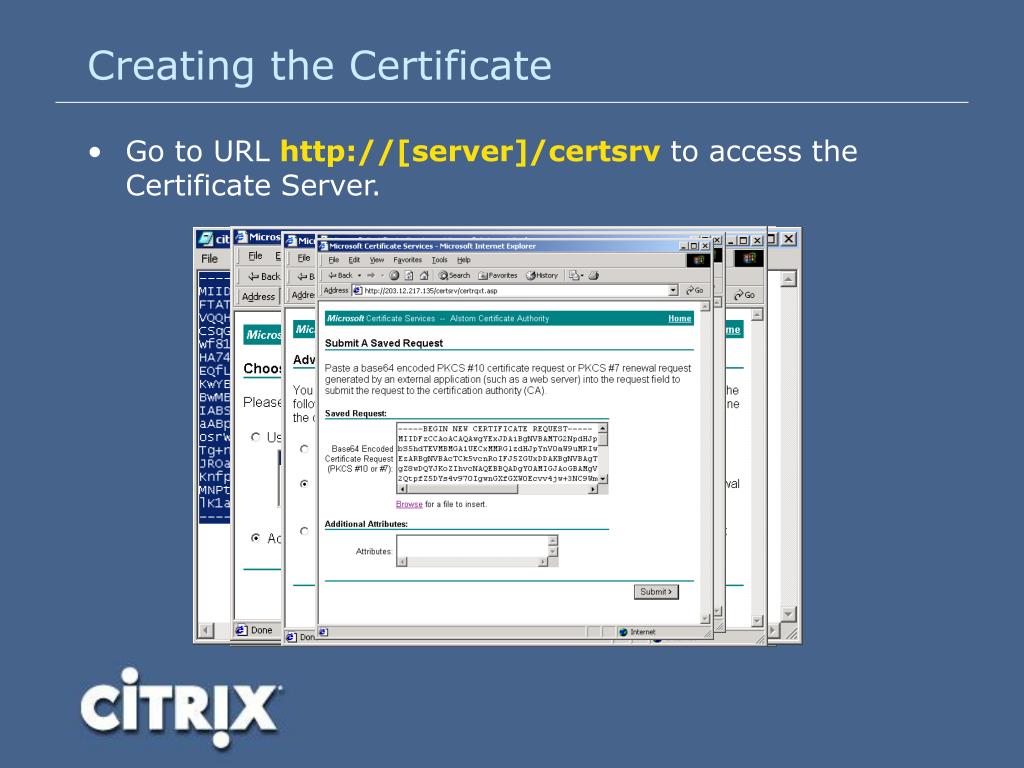Click the Home house icon in the front IE toolbar
The height and width of the screenshot is (768, 1024).
(424, 276)
